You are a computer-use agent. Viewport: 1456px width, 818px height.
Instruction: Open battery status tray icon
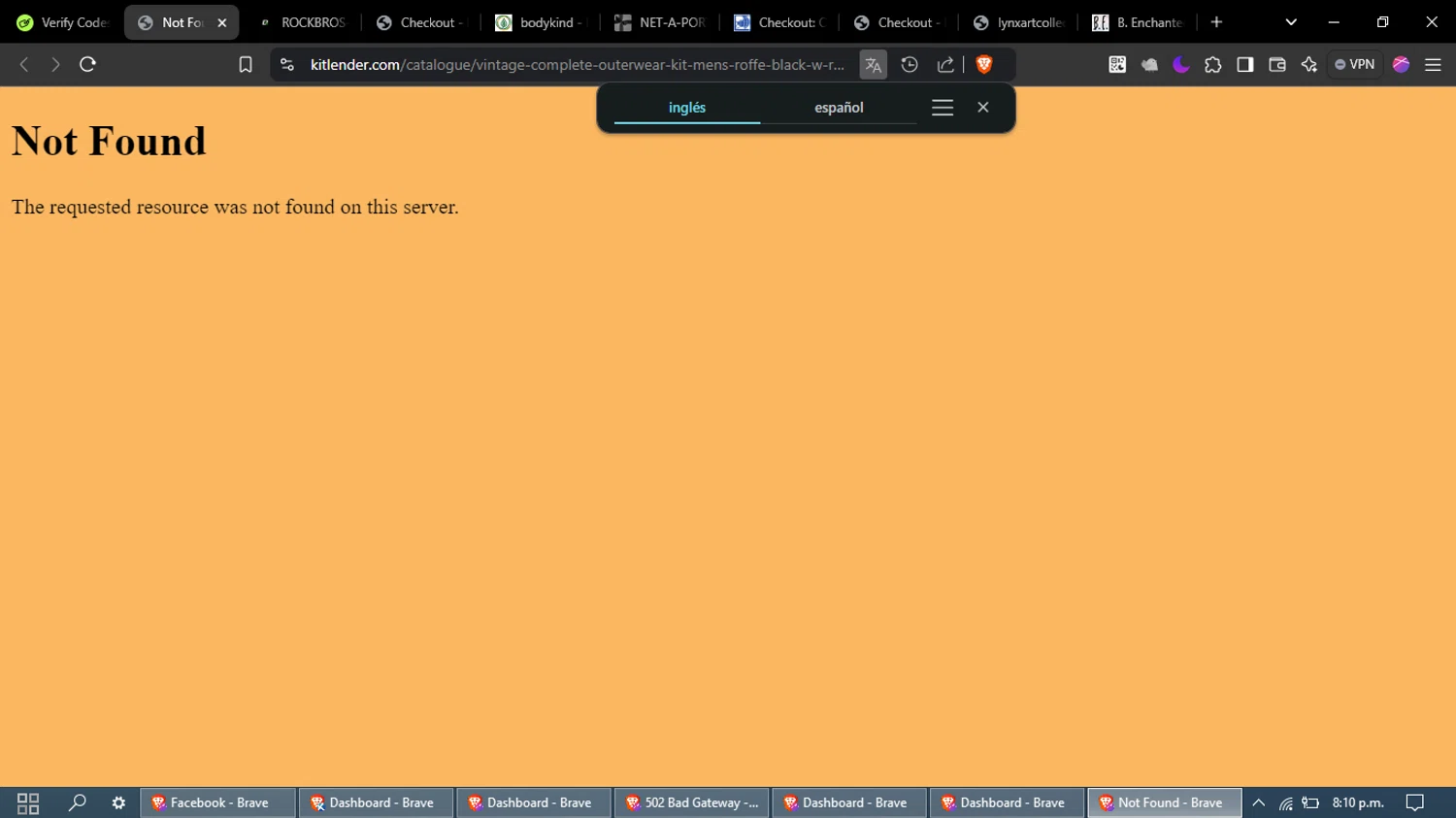pyautogui.click(x=1310, y=802)
